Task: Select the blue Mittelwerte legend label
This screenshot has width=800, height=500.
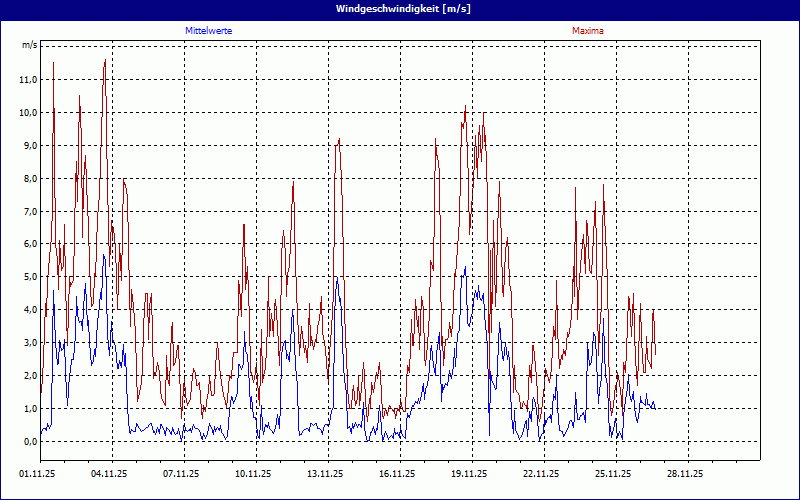Action: (x=208, y=31)
